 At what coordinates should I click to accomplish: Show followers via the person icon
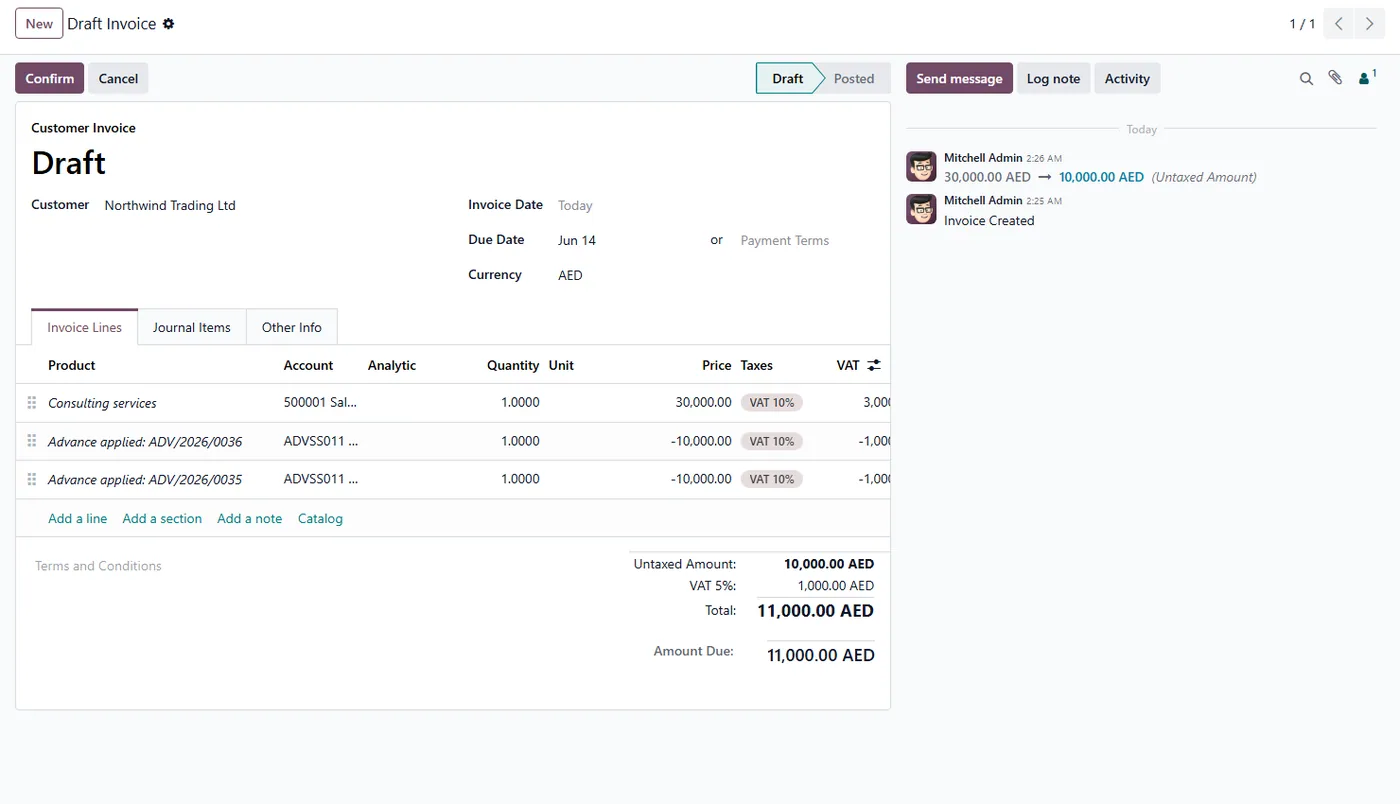(x=1367, y=78)
